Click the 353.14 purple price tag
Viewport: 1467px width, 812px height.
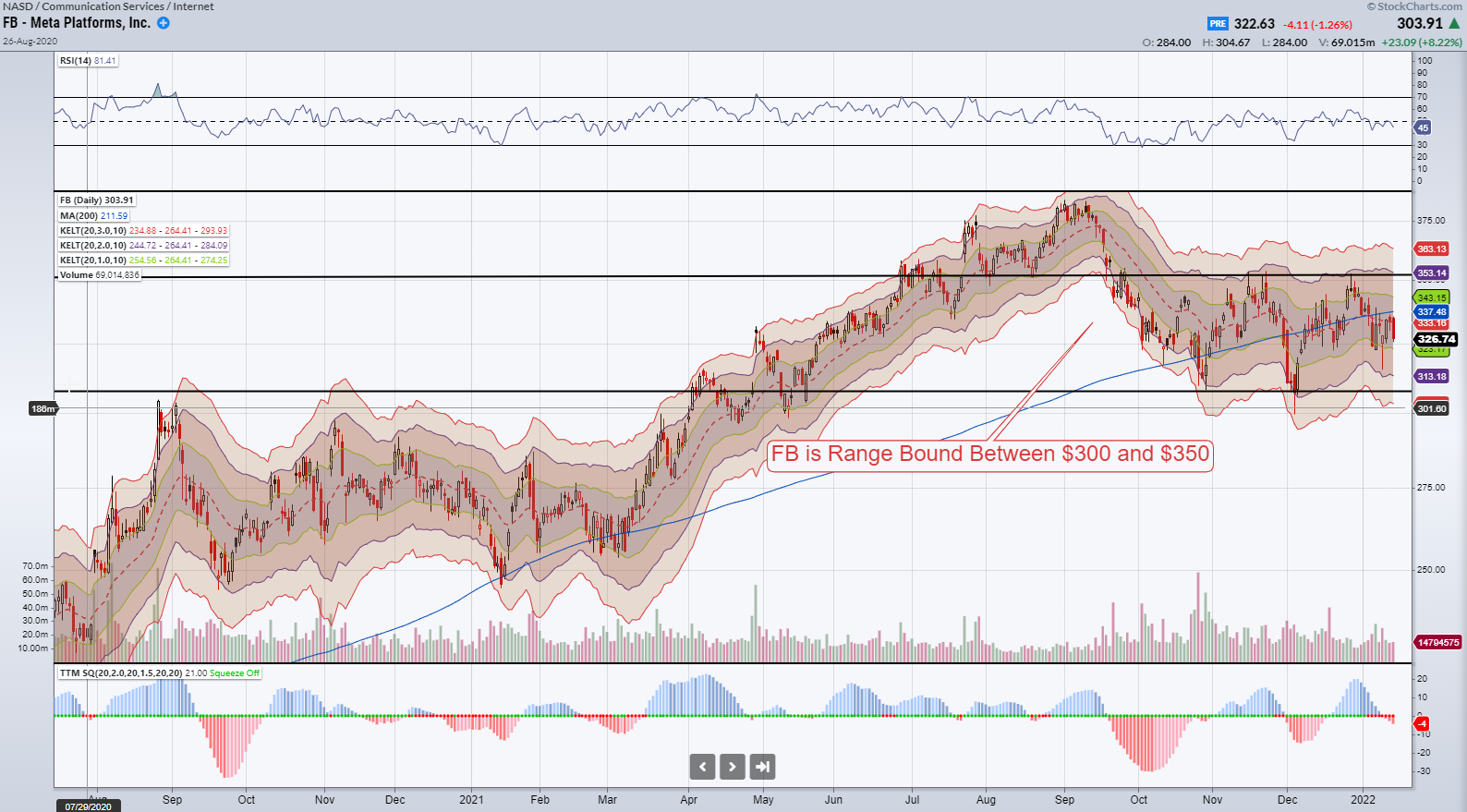[x=1432, y=273]
